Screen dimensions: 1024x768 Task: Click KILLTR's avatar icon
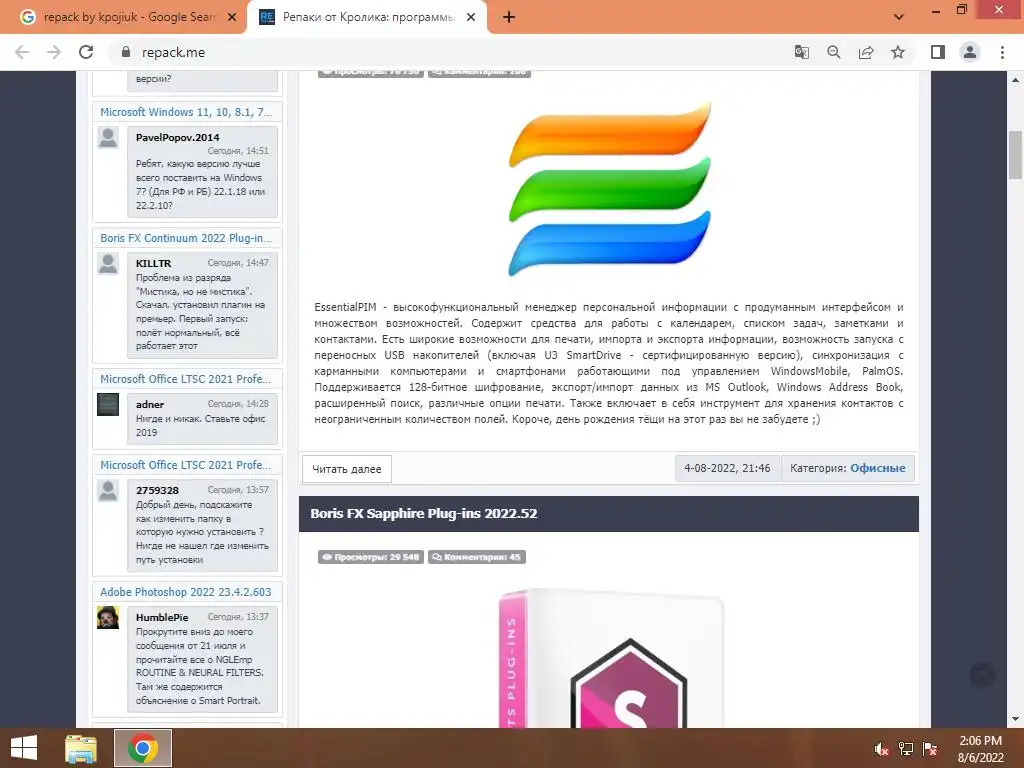(x=108, y=263)
